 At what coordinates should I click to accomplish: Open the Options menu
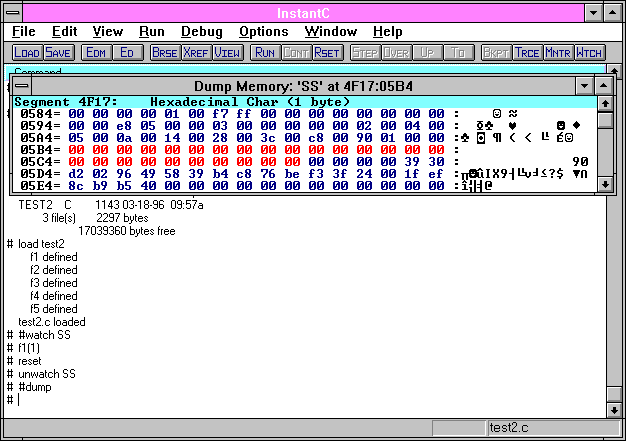[264, 32]
